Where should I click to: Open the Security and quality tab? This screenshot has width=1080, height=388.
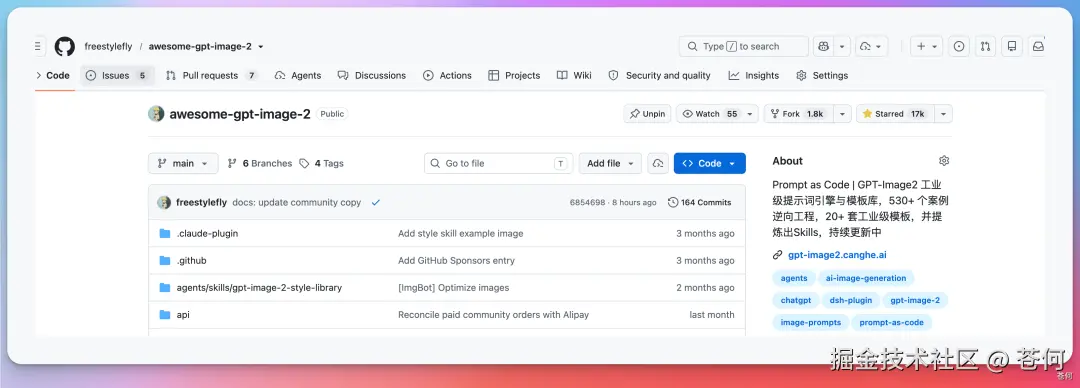pyautogui.click(x=659, y=76)
